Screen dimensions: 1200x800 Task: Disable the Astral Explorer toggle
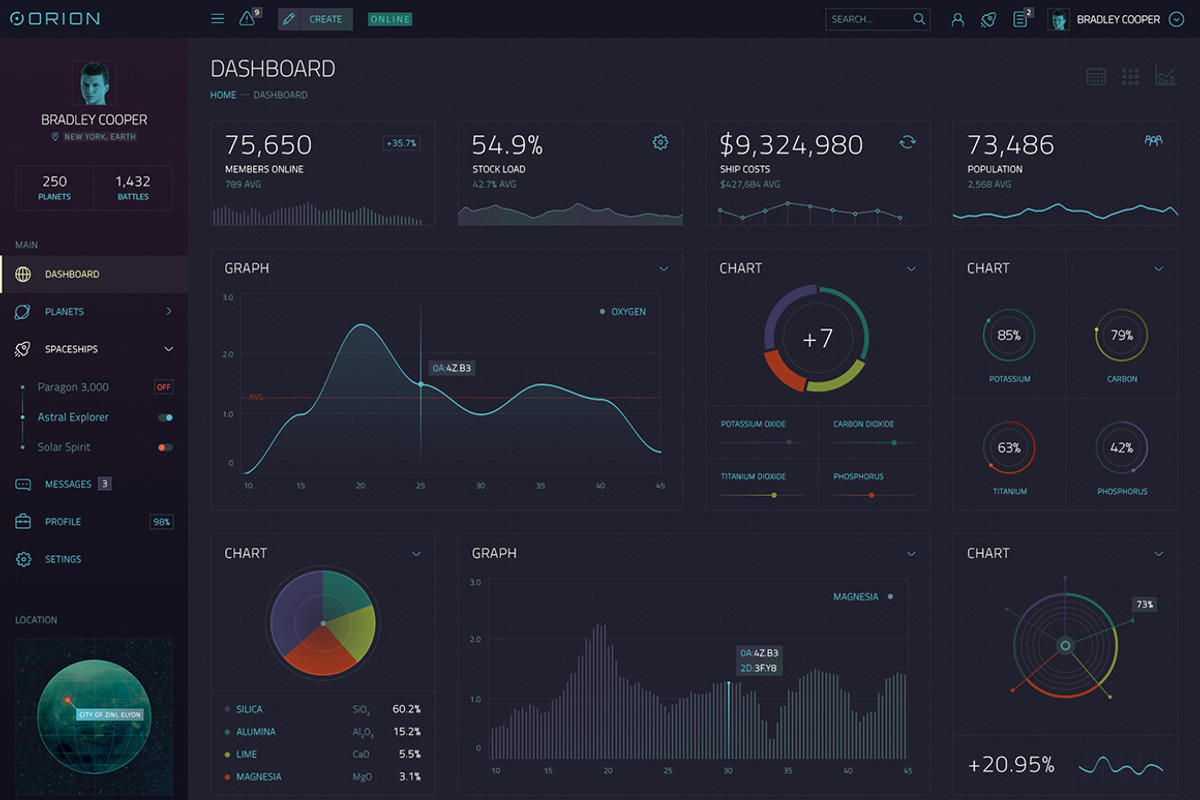[164, 417]
